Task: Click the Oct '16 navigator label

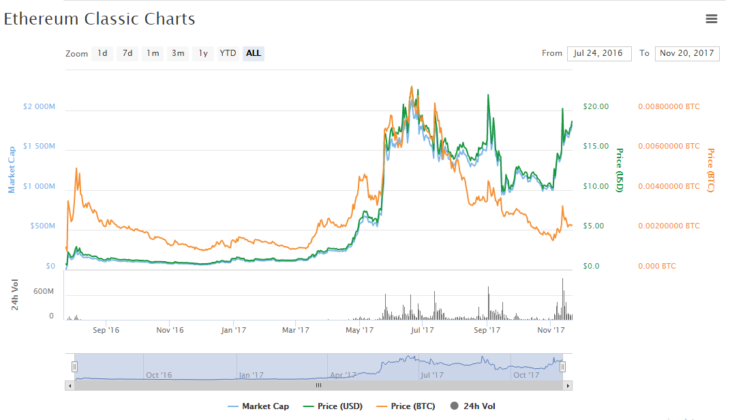Action: 159,375
